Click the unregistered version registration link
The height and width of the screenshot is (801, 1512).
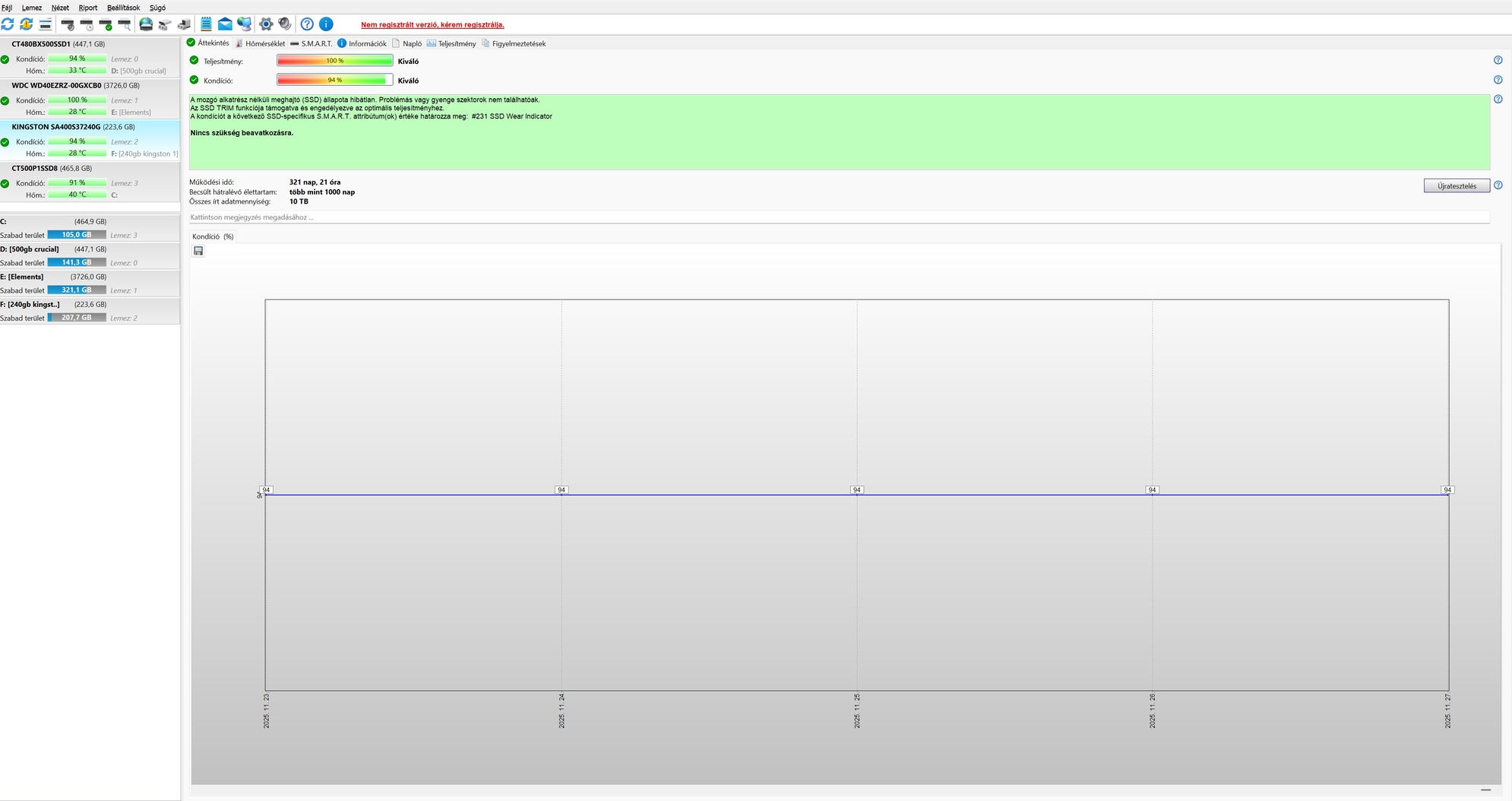(x=432, y=24)
